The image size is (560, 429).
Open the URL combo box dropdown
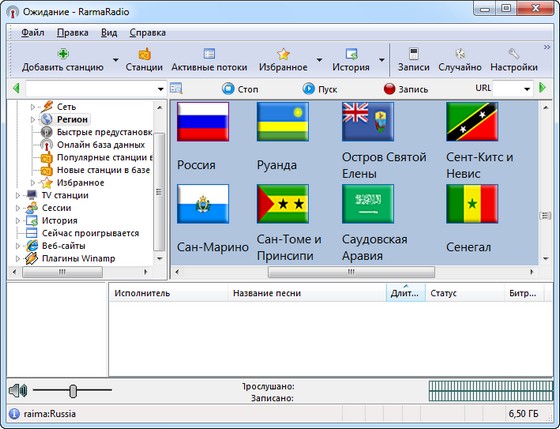click(527, 89)
